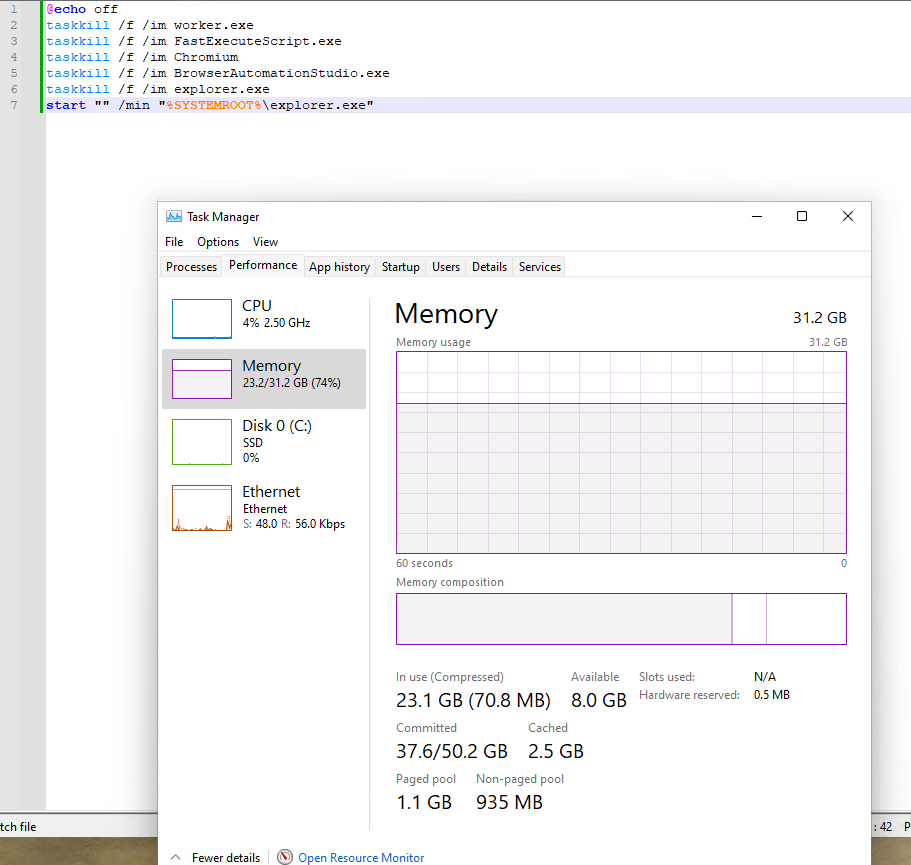Switch to the Users tab
Image resolution: width=911 pixels, height=865 pixels.
(446, 267)
